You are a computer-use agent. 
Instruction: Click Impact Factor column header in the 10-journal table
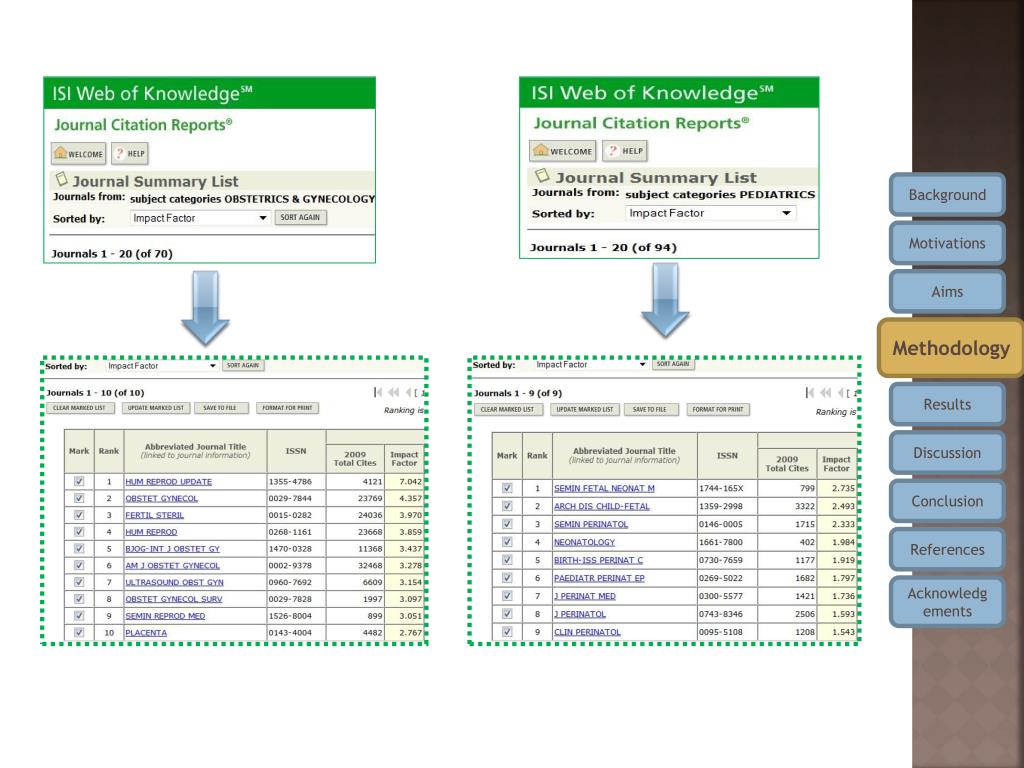tap(404, 458)
